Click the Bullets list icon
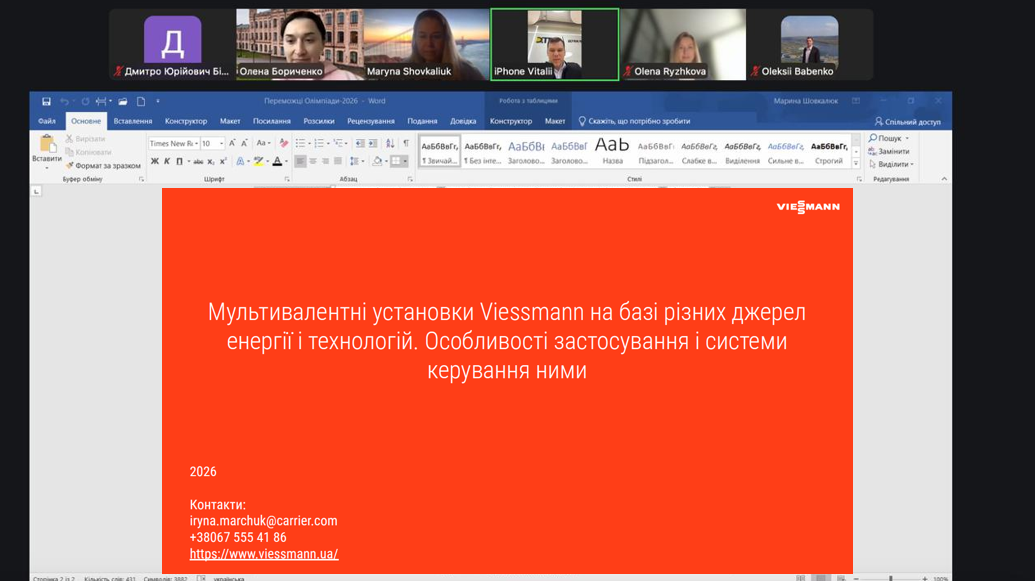Image resolution: width=1035 pixels, height=581 pixels. click(x=300, y=144)
